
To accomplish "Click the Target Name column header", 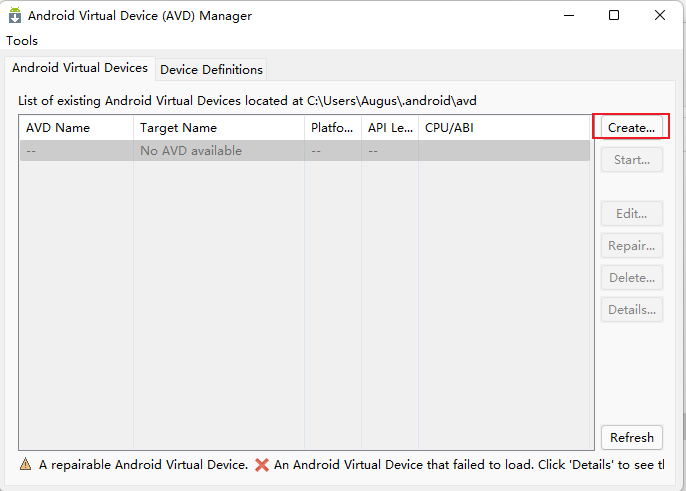I will pos(219,128).
